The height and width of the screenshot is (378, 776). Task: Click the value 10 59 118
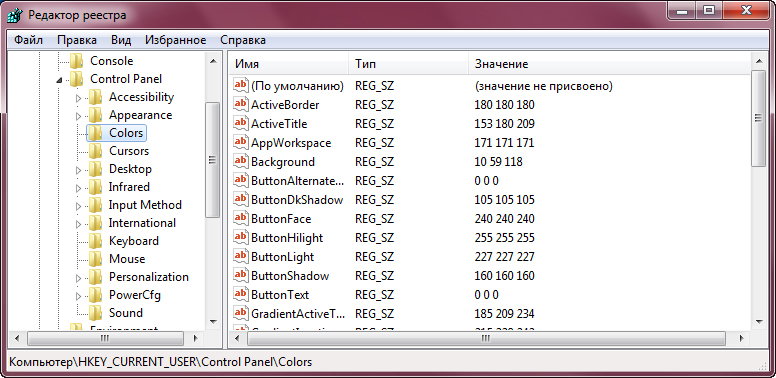(x=498, y=162)
